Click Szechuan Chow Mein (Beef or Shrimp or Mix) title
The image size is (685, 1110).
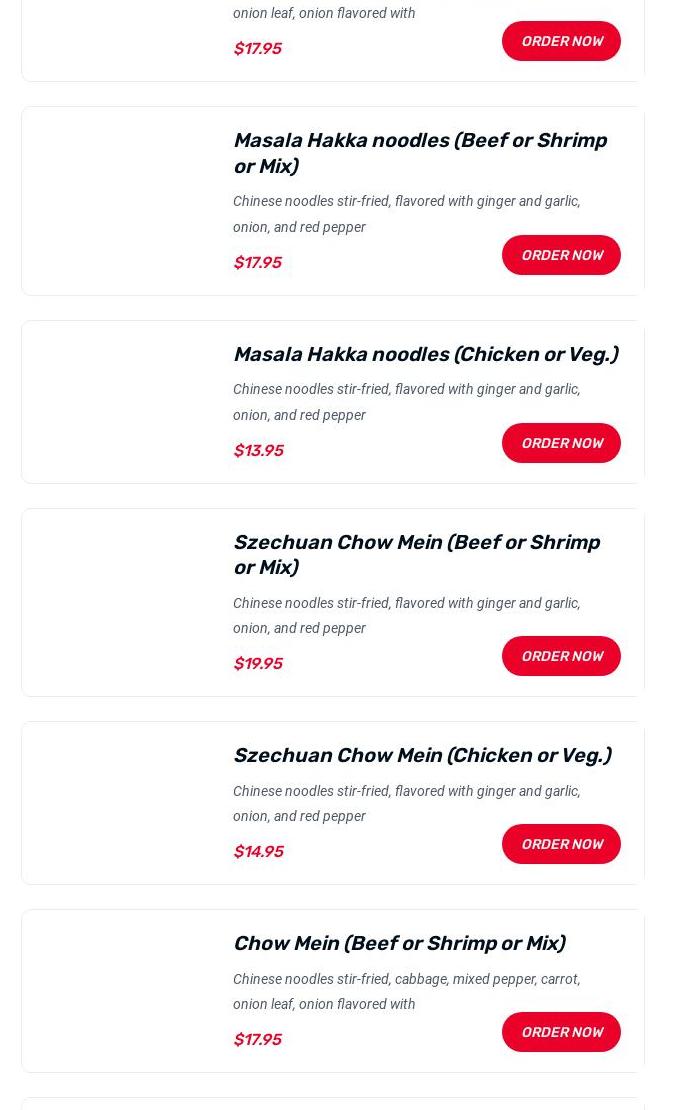(416, 554)
